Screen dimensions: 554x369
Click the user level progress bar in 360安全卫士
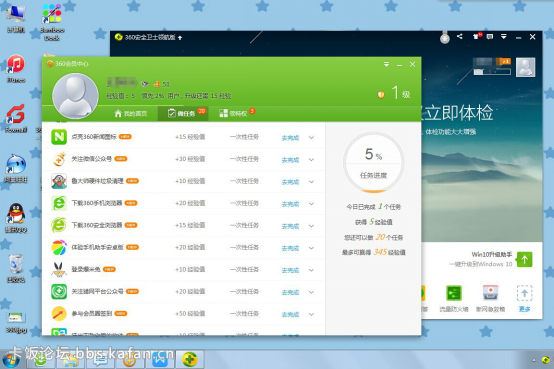492,72
